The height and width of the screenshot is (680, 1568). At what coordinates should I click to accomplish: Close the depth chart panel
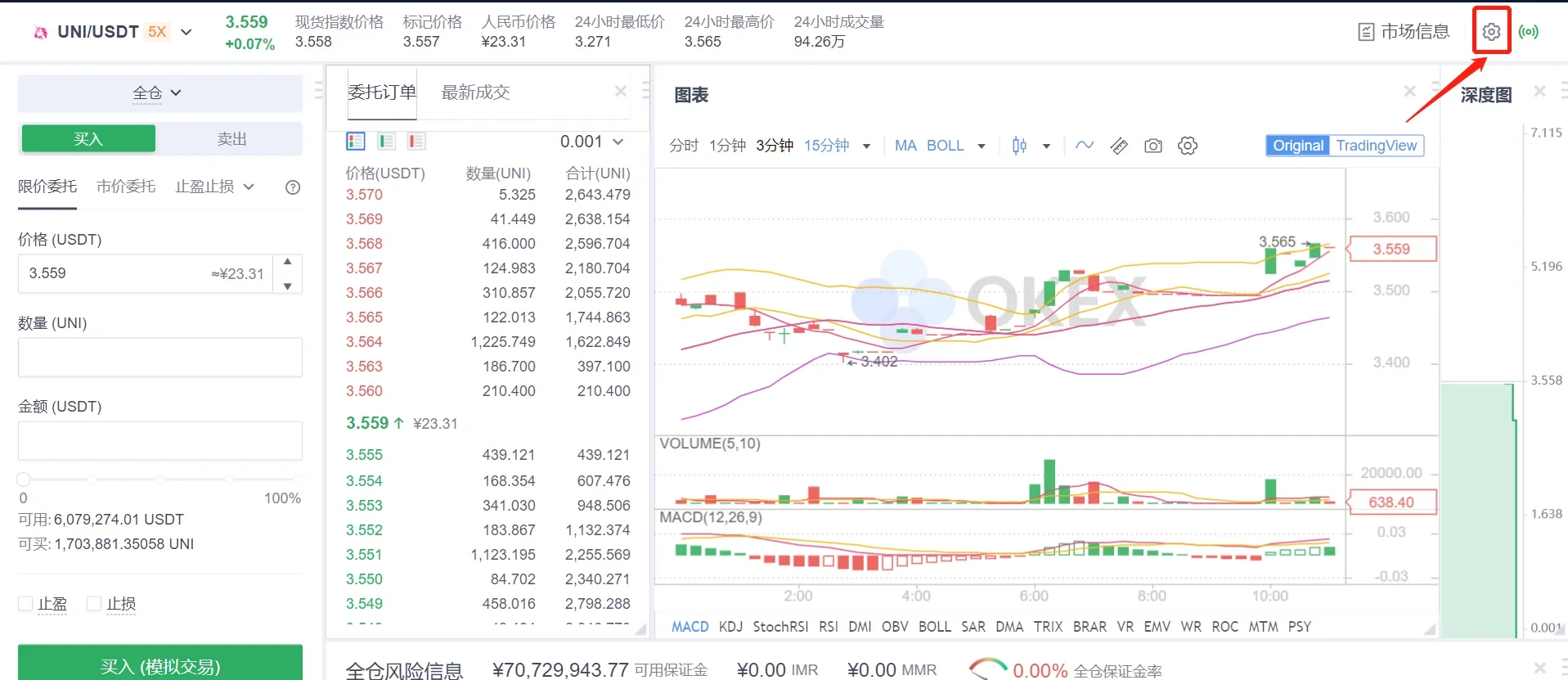click(x=1540, y=91)
